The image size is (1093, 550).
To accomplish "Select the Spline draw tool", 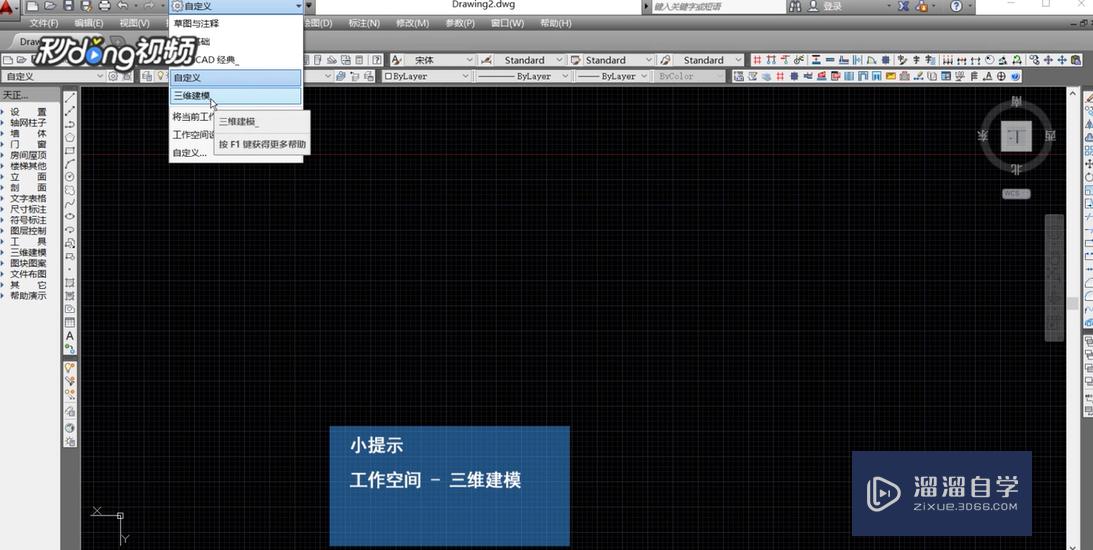I will (x=70, y=204).
